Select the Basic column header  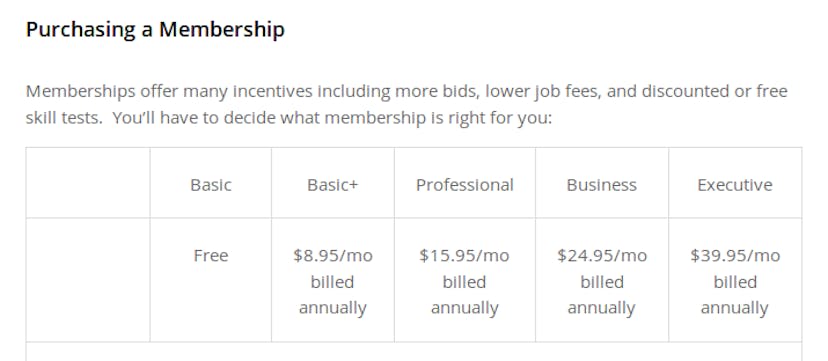[x=211, y=185]
